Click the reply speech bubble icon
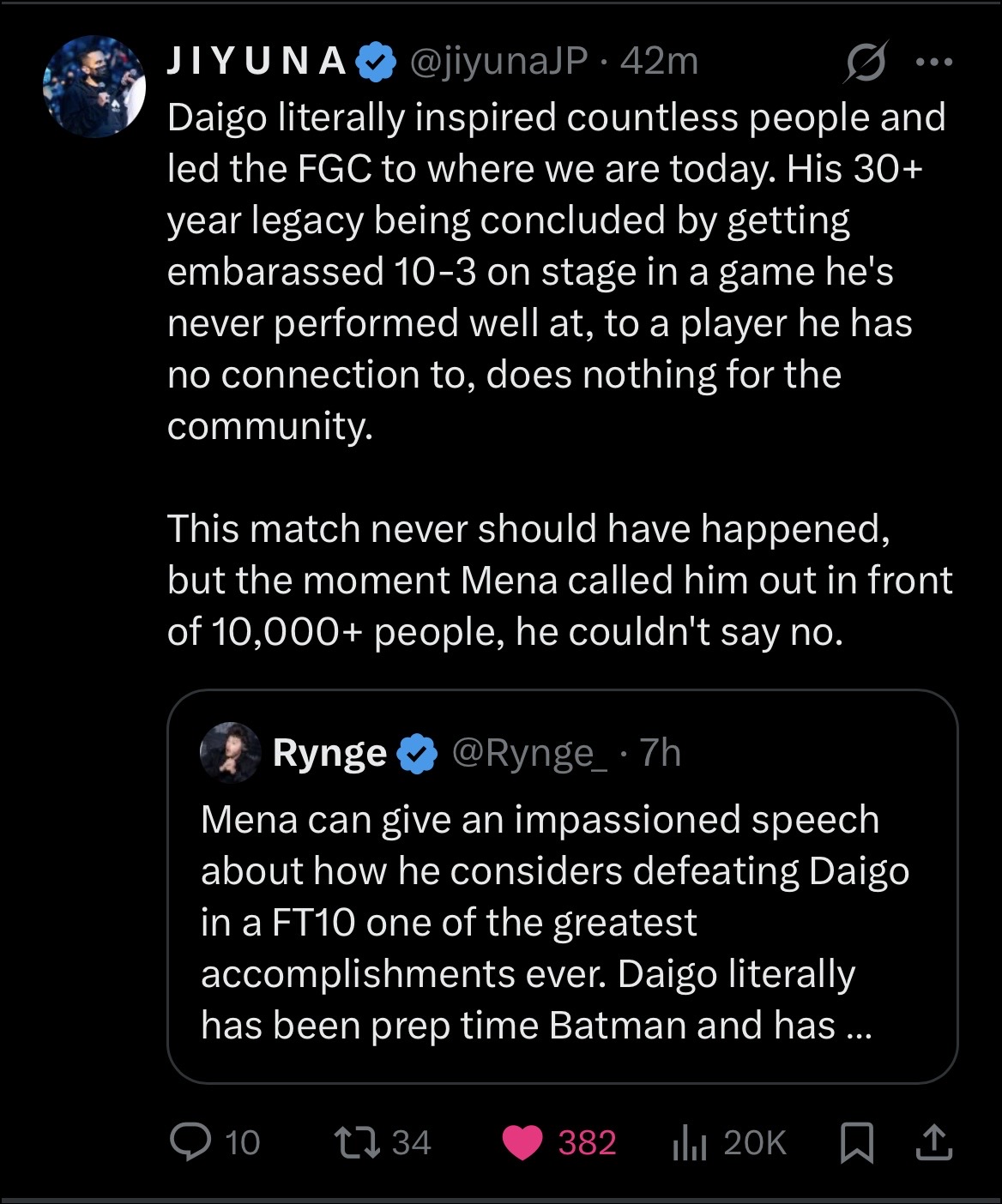The image size is (1002, 1204). coord(190,1141)
